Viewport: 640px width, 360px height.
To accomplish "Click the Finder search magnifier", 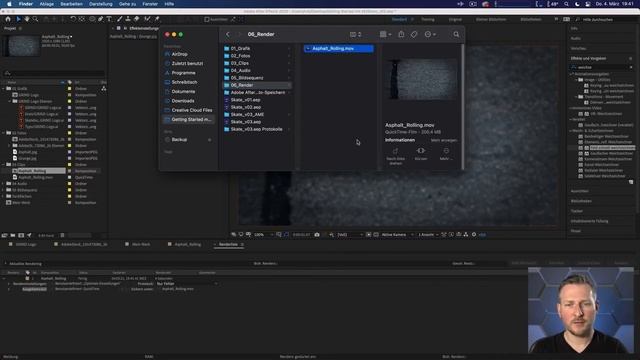I will pyautogui.click(x=456, y=34).
